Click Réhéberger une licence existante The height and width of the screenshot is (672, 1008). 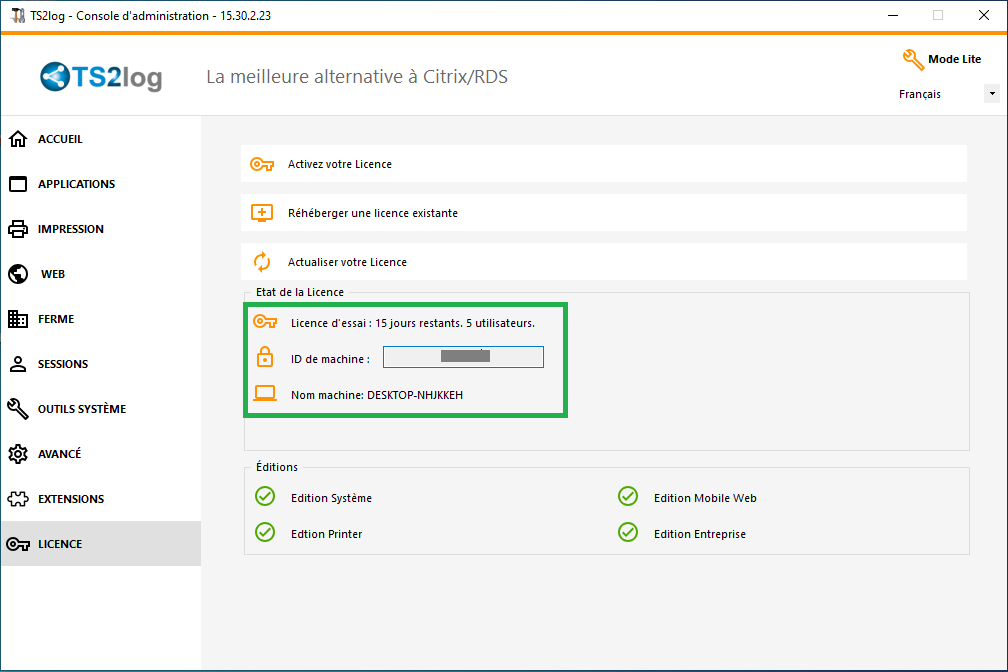click(x=604, y=213)
